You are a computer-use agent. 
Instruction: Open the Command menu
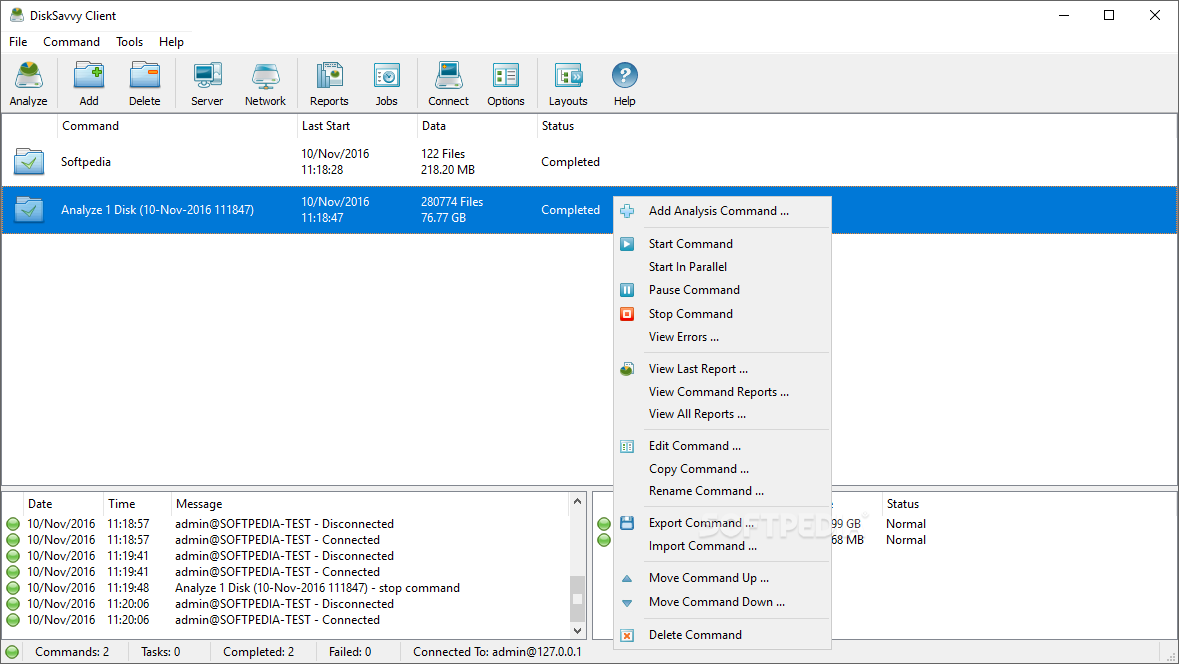(x=71, y=41)
